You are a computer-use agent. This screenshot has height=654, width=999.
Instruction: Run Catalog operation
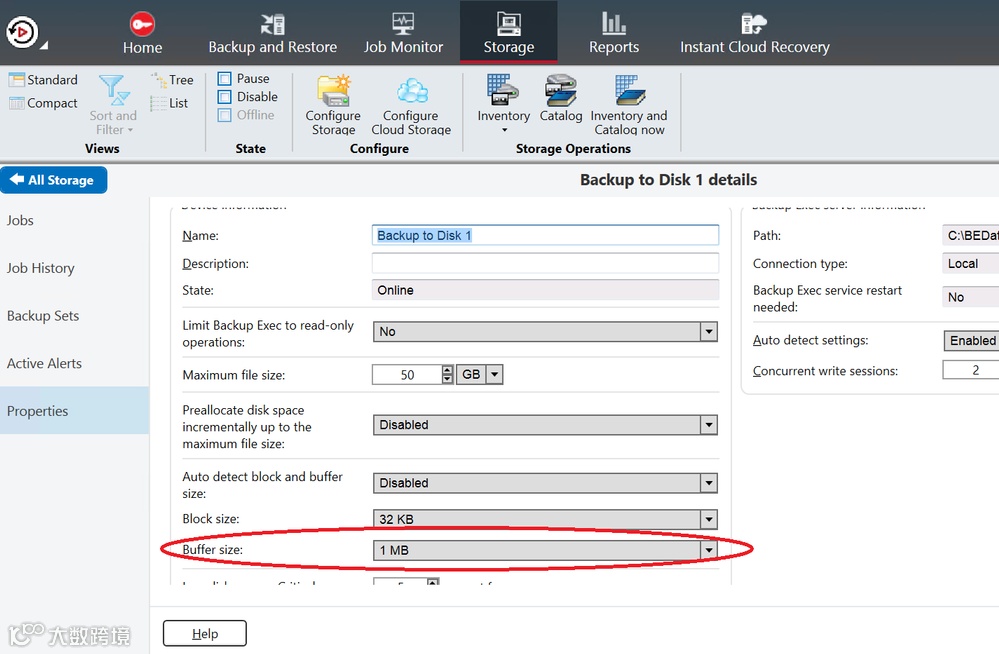point(561,99)
